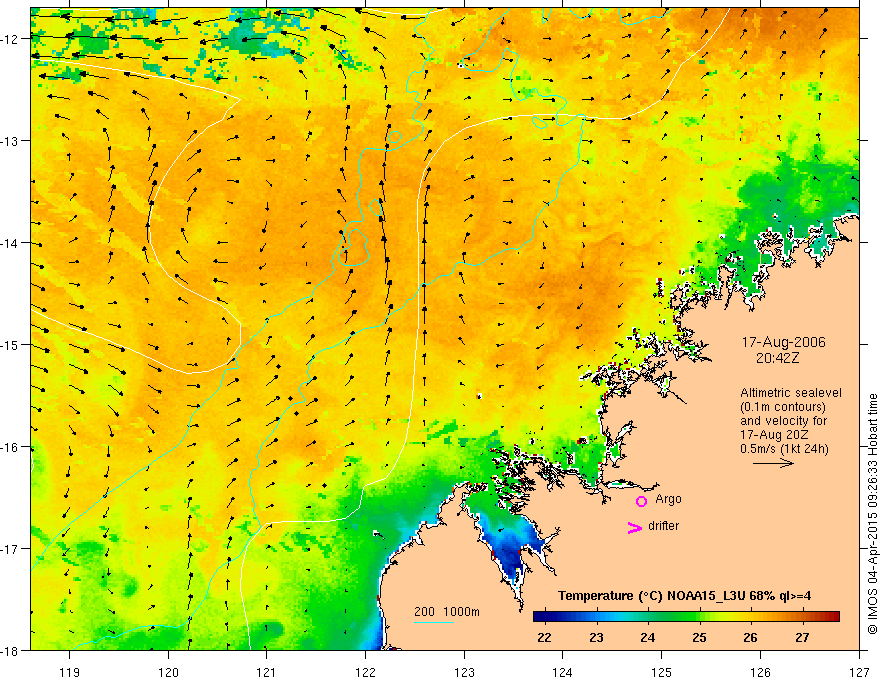Click the 'Altimetric sealevel' caption line
This screenshot has height=680, width=880.
point(791,393)
